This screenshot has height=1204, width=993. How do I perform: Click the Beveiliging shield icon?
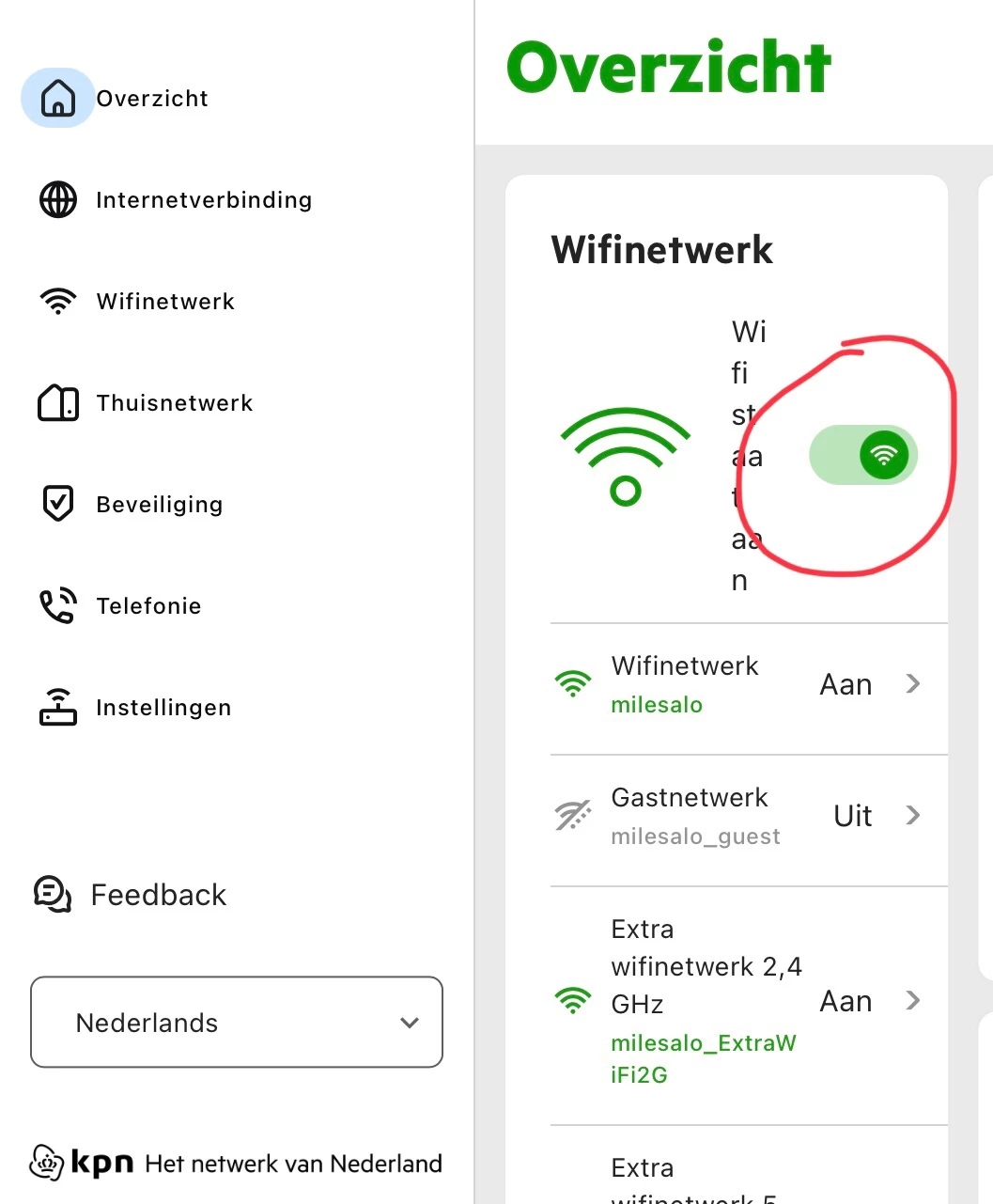click(x=58, y=504)
